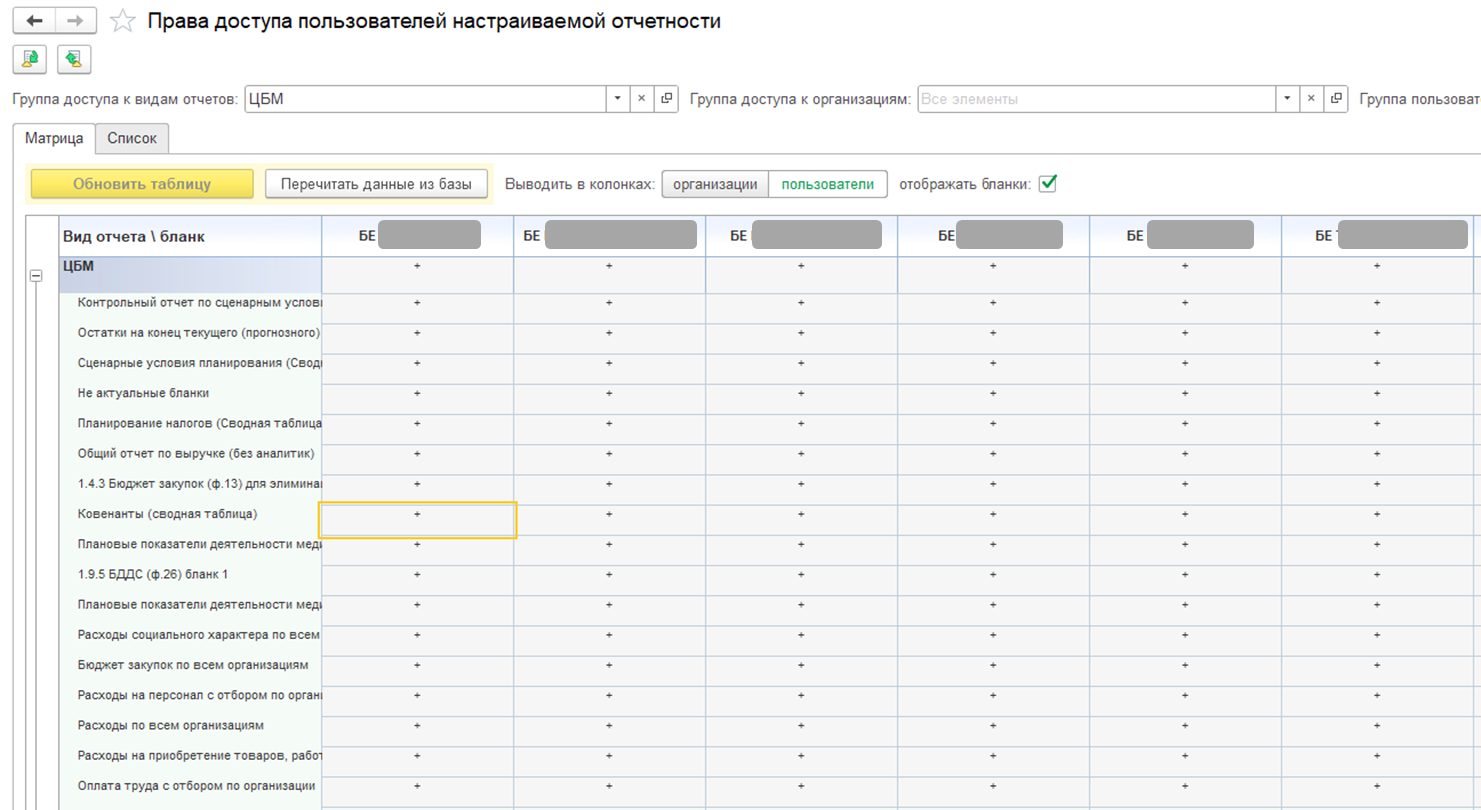Clear the ЦБМ report group field
1481x810 pixels.
tap(642, 99)
